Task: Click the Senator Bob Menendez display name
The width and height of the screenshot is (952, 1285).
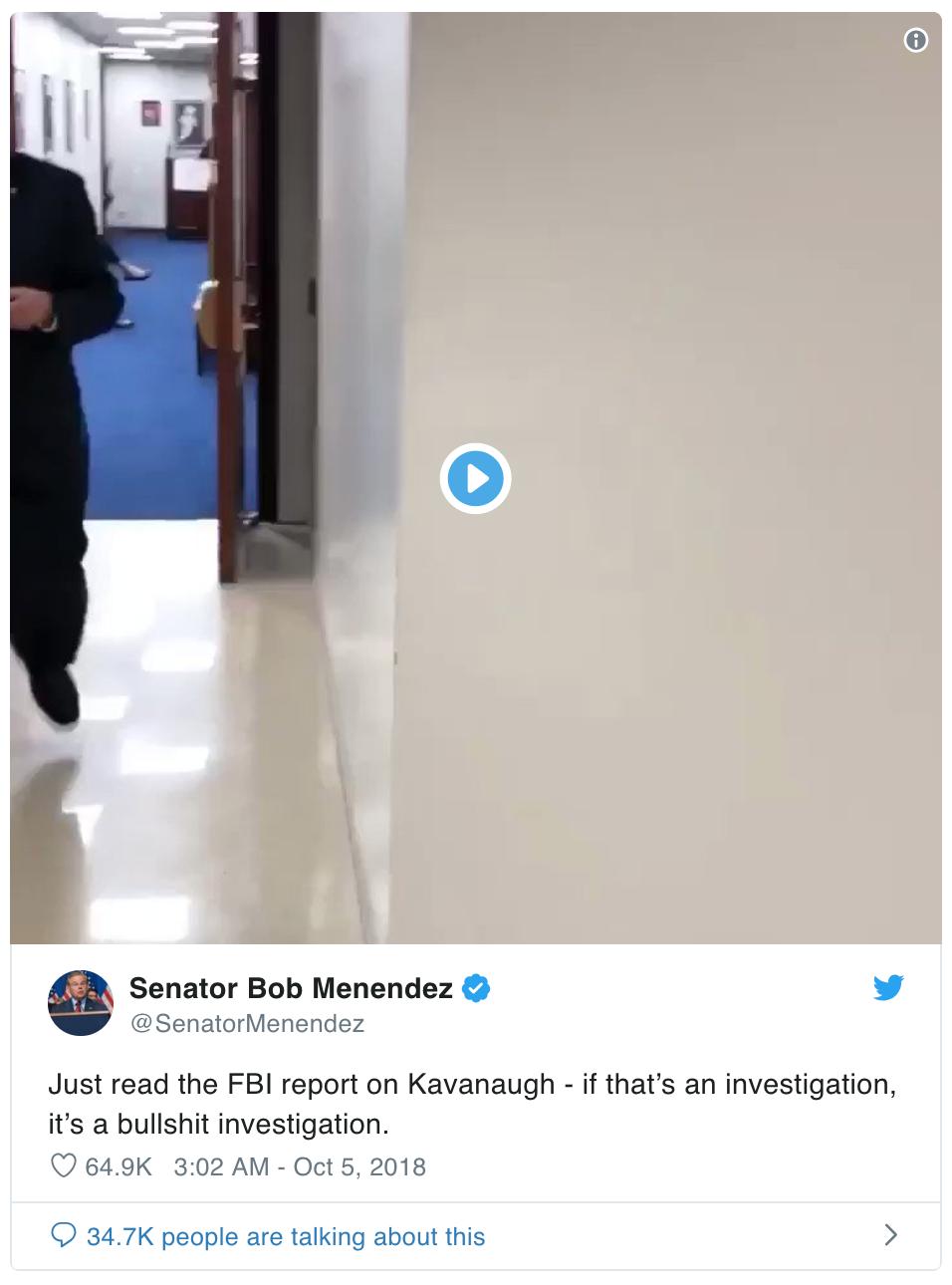Action: [291, 988]
